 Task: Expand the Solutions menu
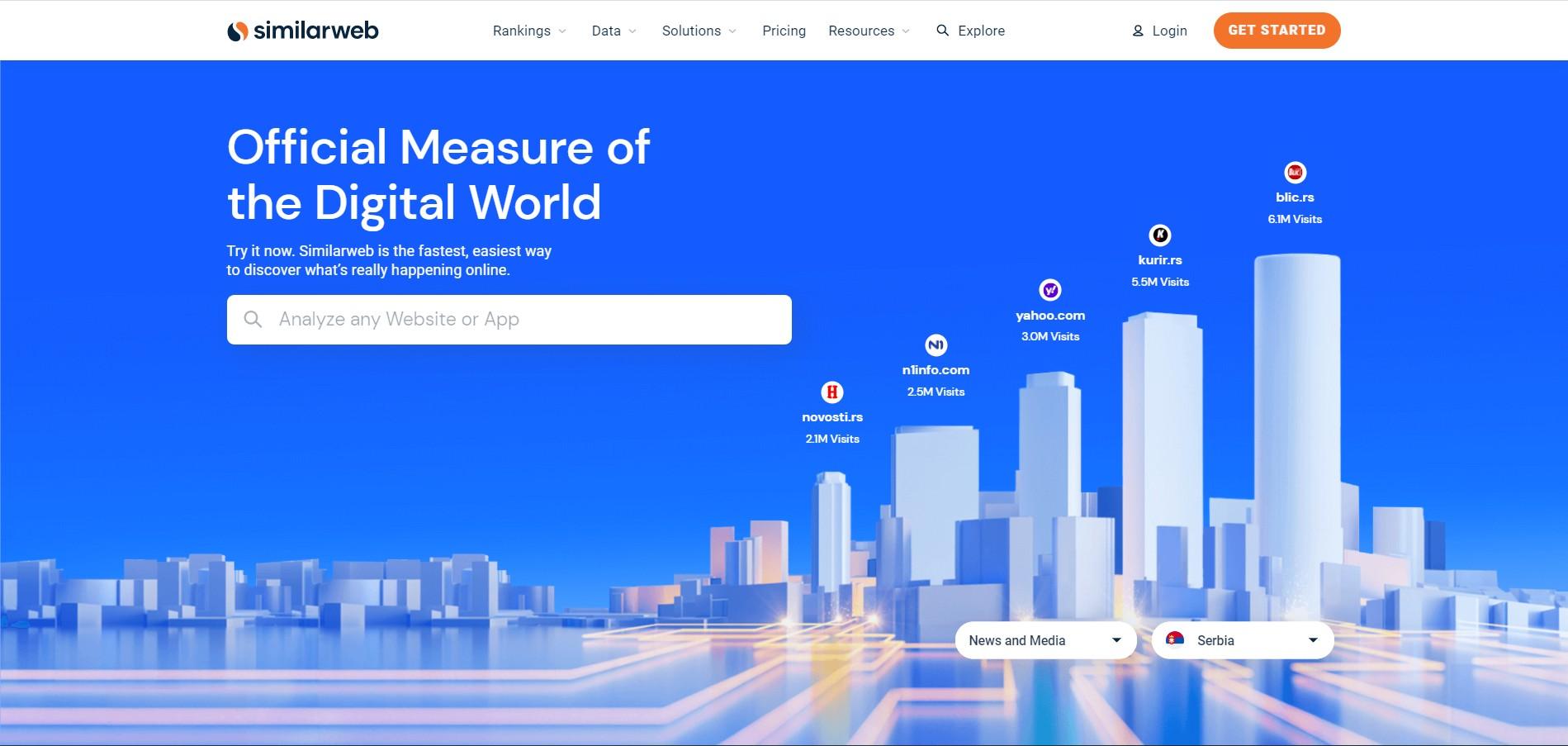pos(699,31)
